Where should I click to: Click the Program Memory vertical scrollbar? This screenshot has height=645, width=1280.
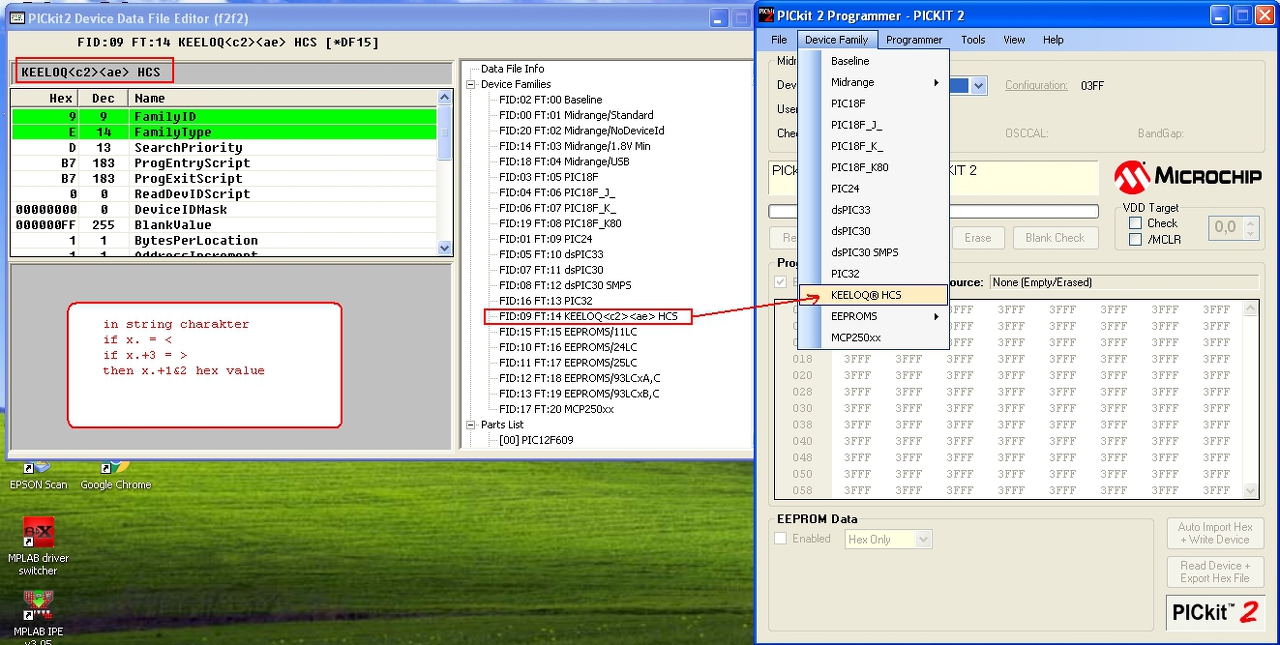tap(1250, 400)
